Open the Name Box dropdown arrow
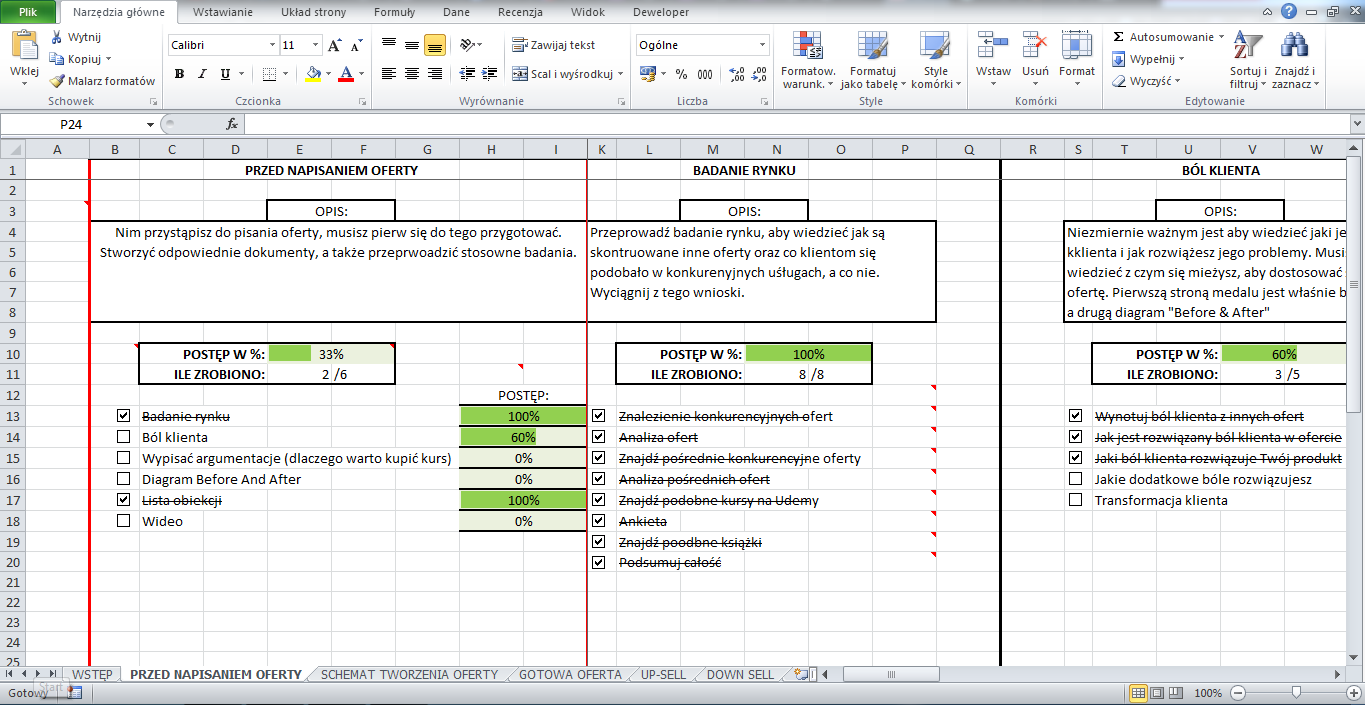 click(x=151, y=124)
